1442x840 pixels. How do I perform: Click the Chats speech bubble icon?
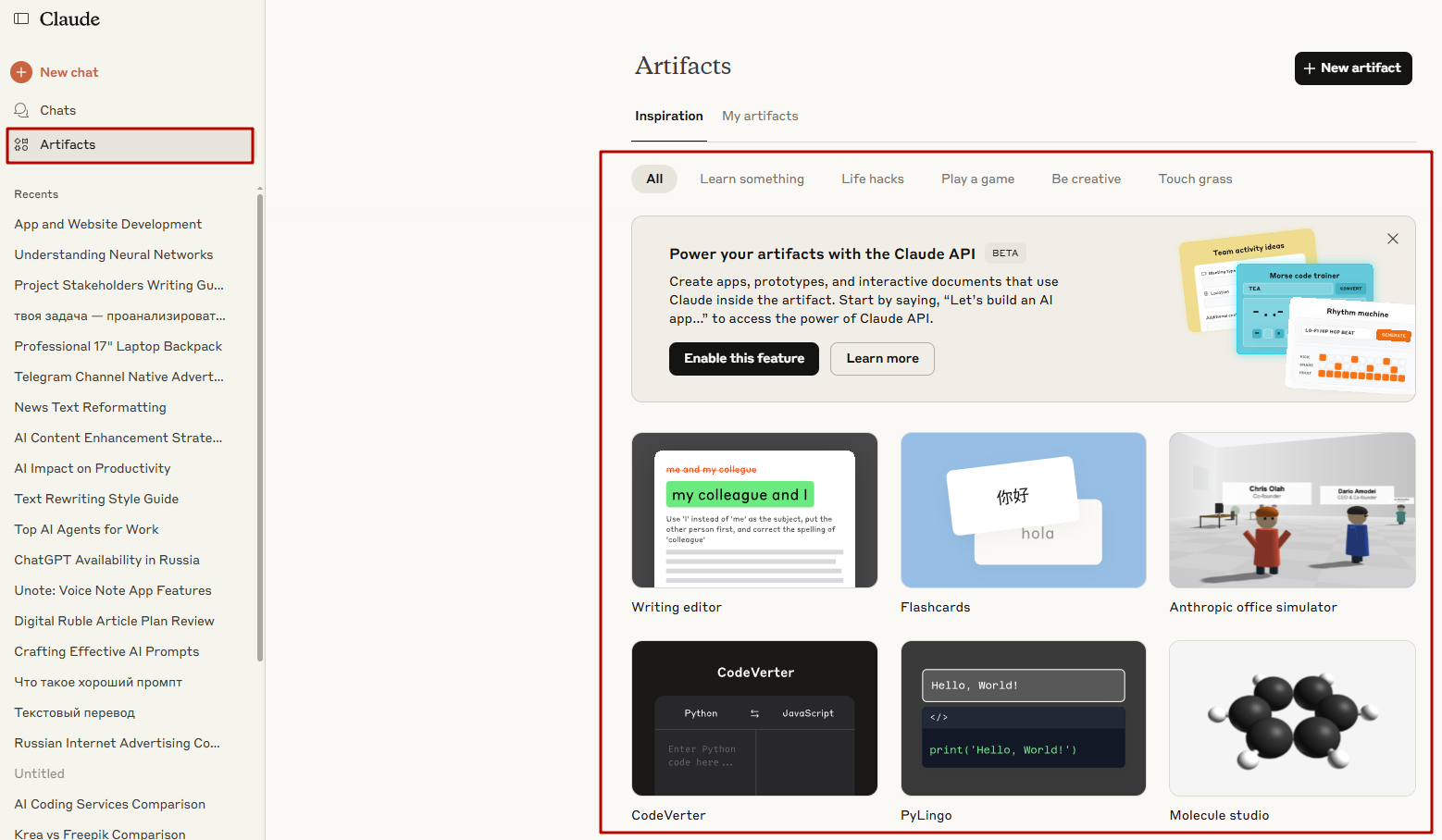click(x=21, y=110)
